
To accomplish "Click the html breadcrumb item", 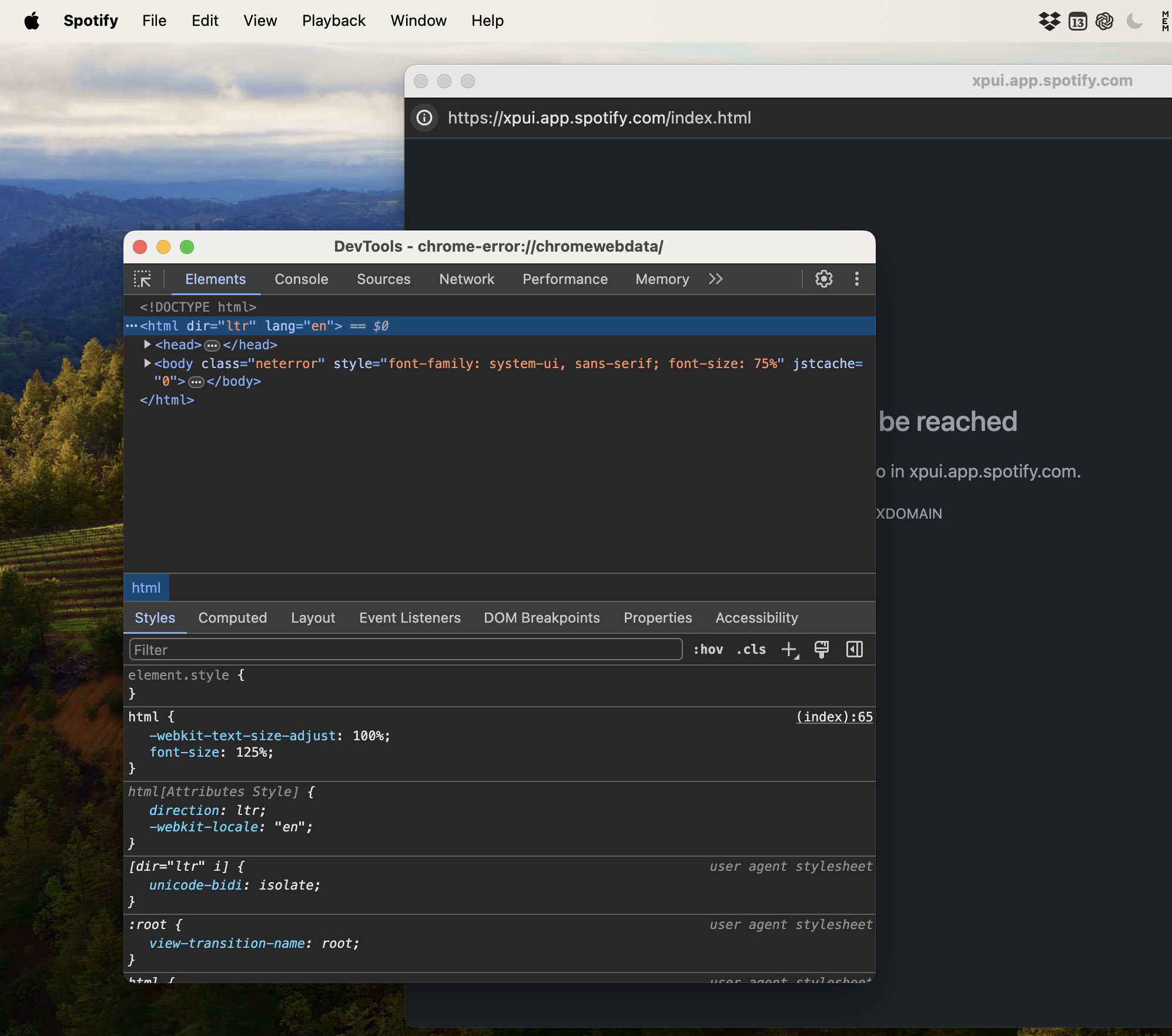I will click(146, 588).
